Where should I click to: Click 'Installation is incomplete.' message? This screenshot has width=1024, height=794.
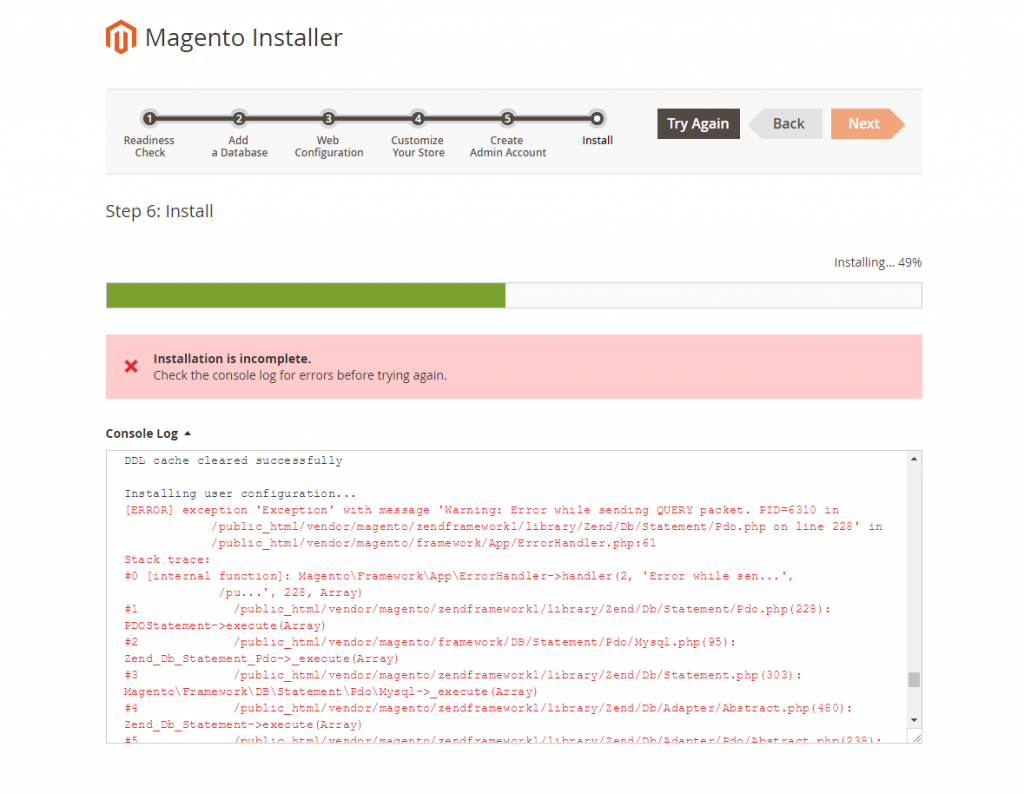point(232,358)
